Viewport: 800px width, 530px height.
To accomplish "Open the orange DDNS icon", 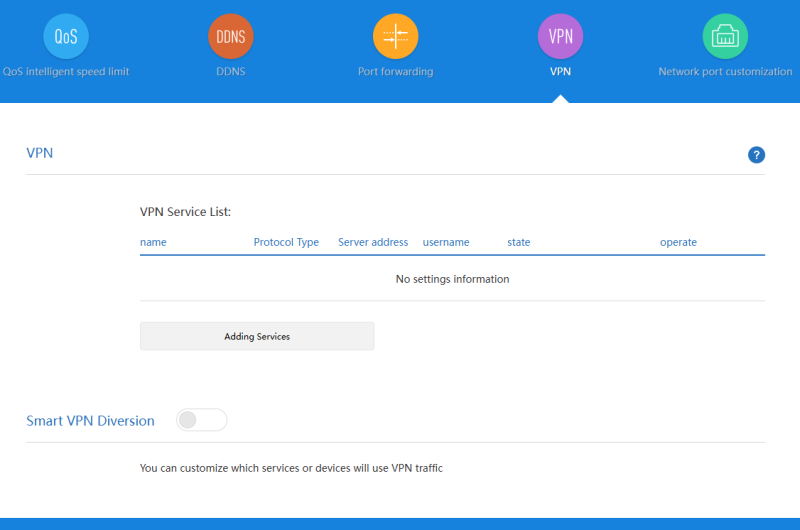I will click(231, 36).
